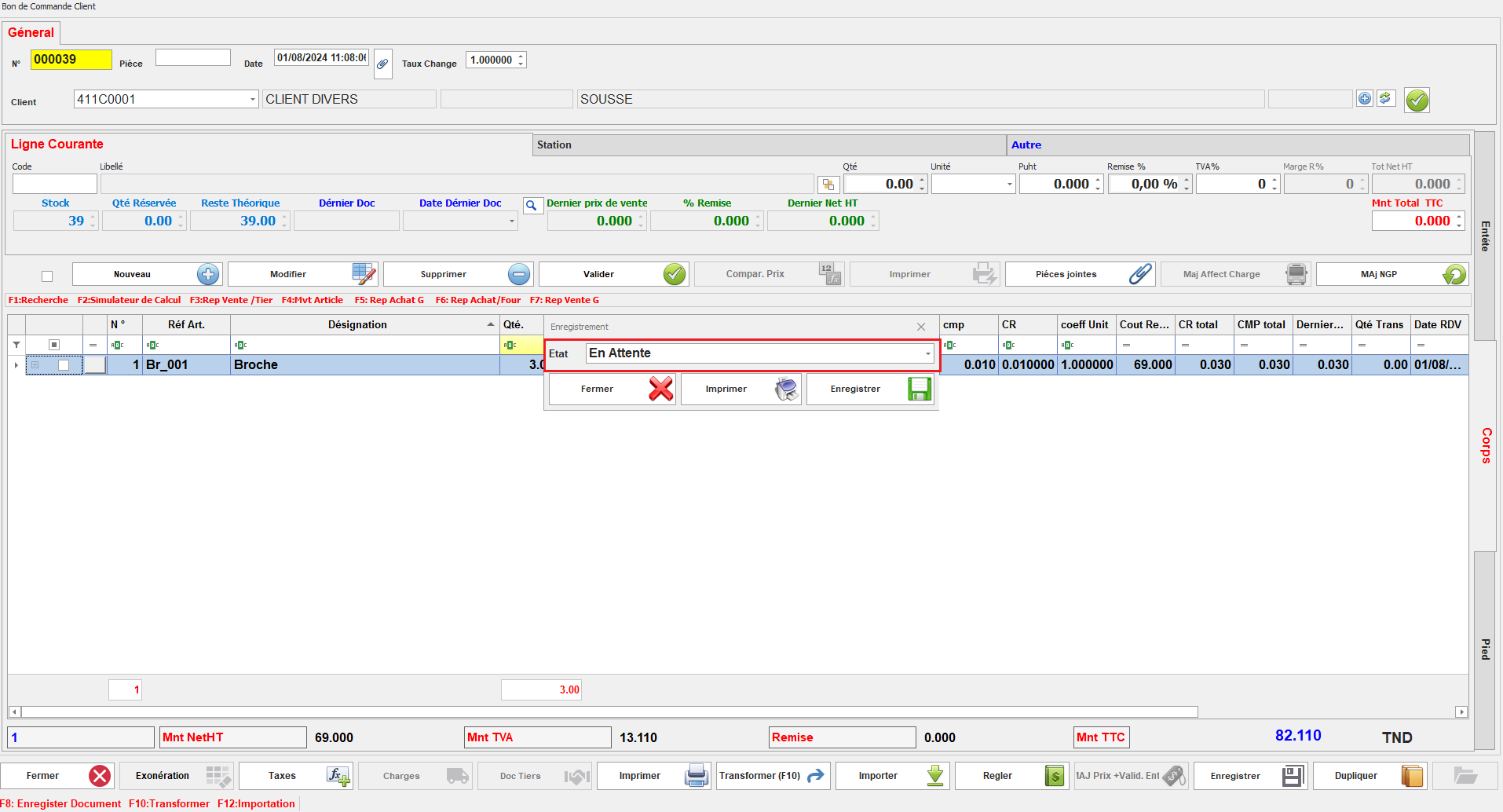Expand the Broche row plus icon

click(x=35, y=365)
